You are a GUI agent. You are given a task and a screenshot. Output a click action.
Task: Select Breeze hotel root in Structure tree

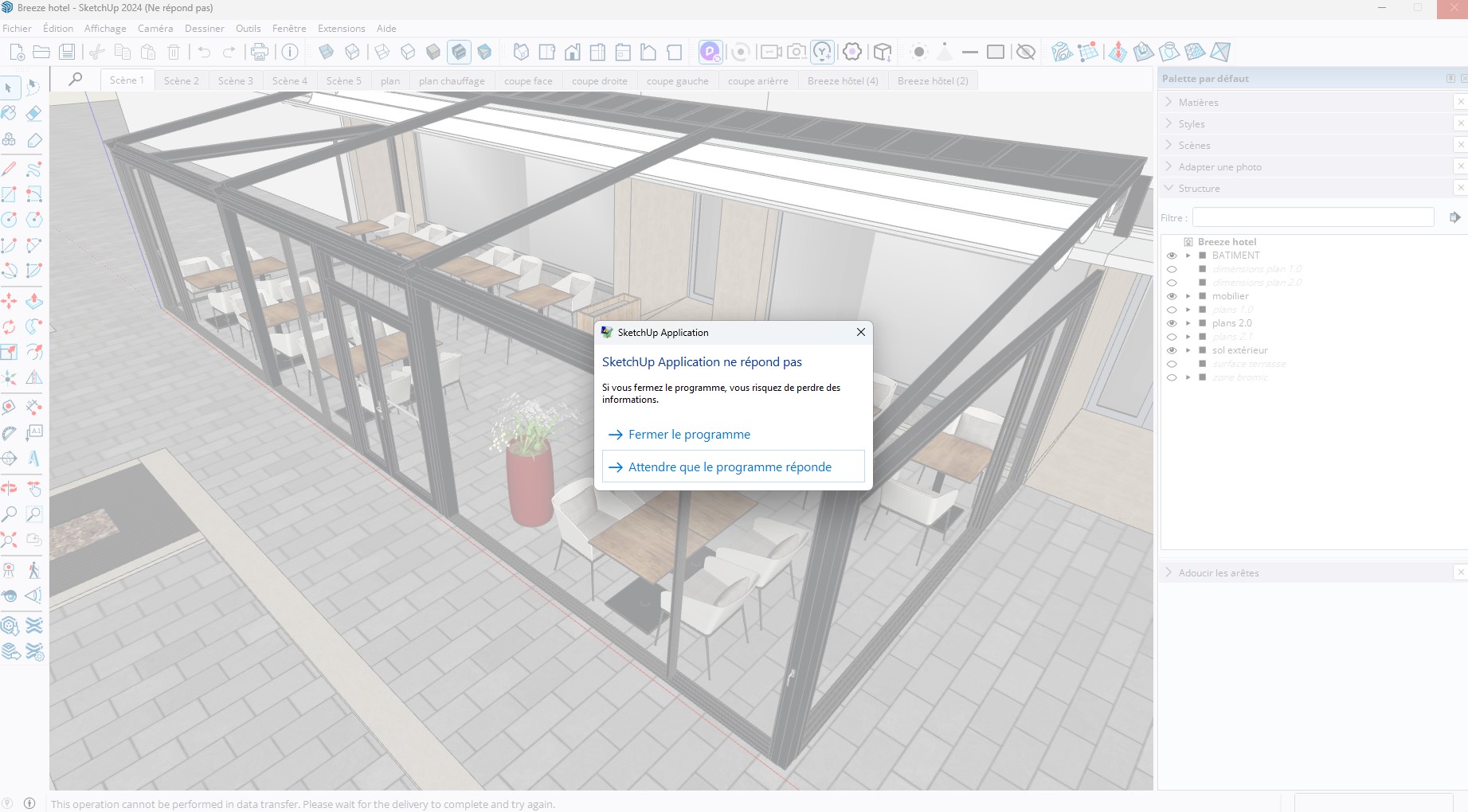tap(1227, 242)
